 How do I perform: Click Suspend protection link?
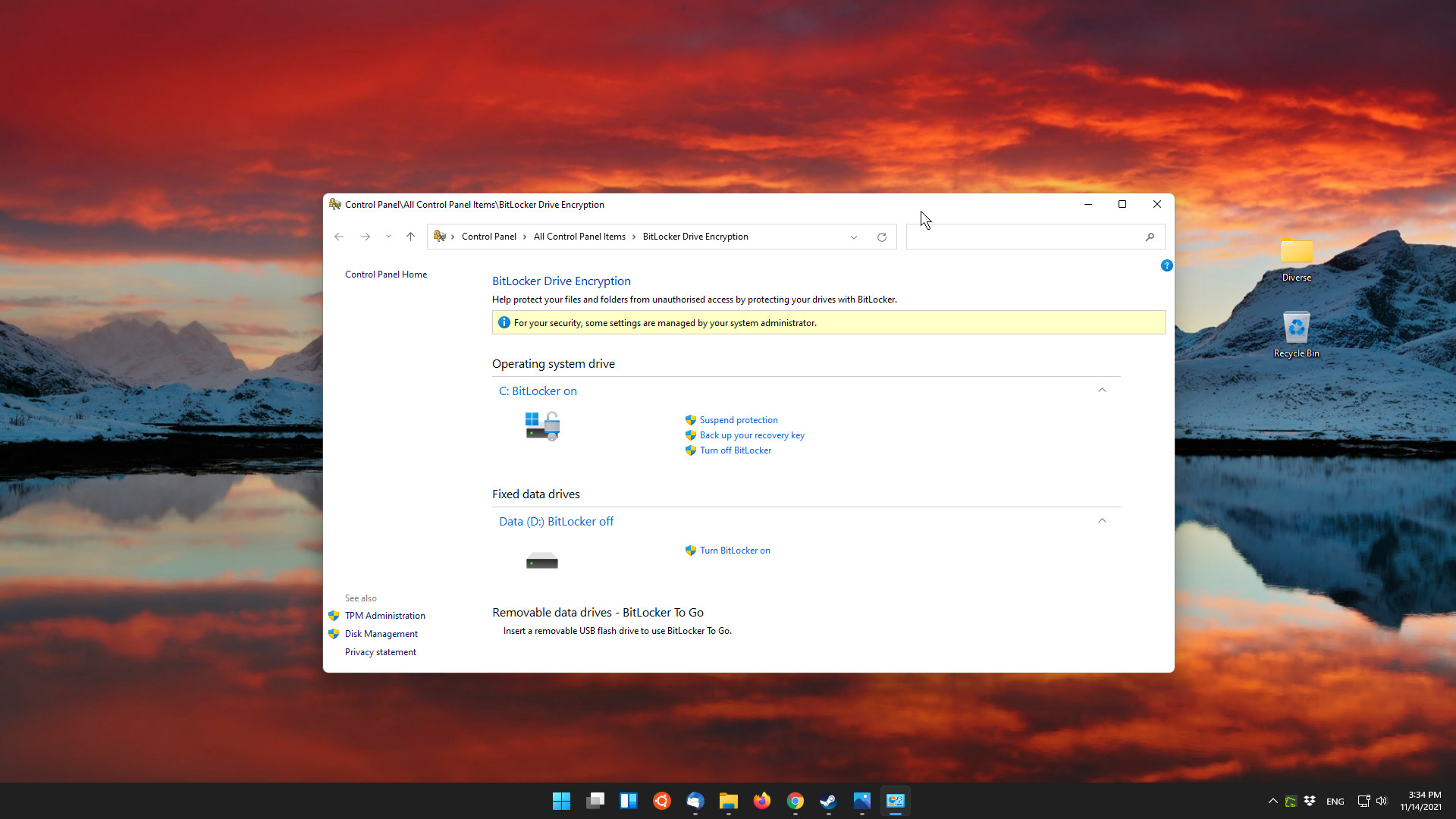pos(739,420)
